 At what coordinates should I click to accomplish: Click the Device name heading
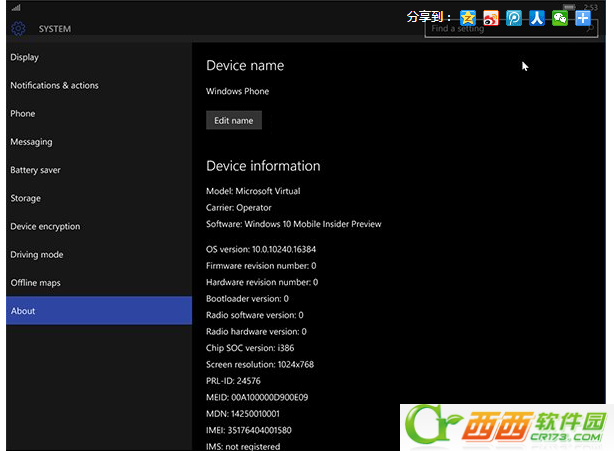[x=245, y=65]
